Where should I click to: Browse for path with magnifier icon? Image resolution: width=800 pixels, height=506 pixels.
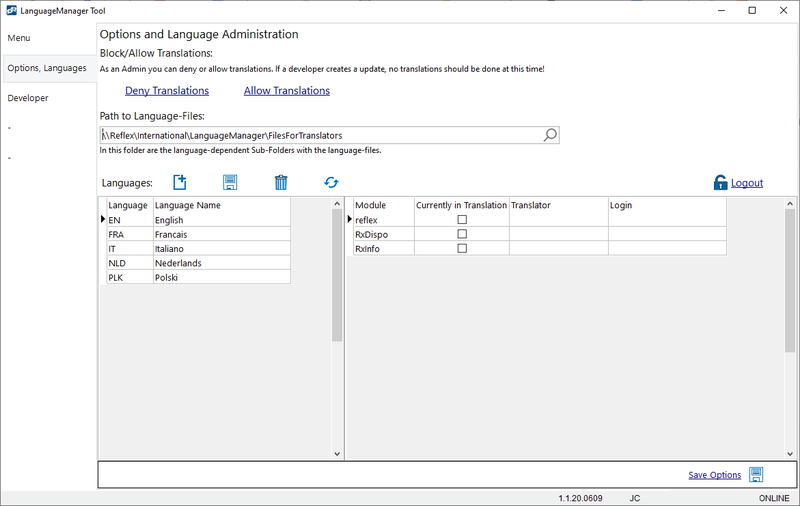click(550, 135)
